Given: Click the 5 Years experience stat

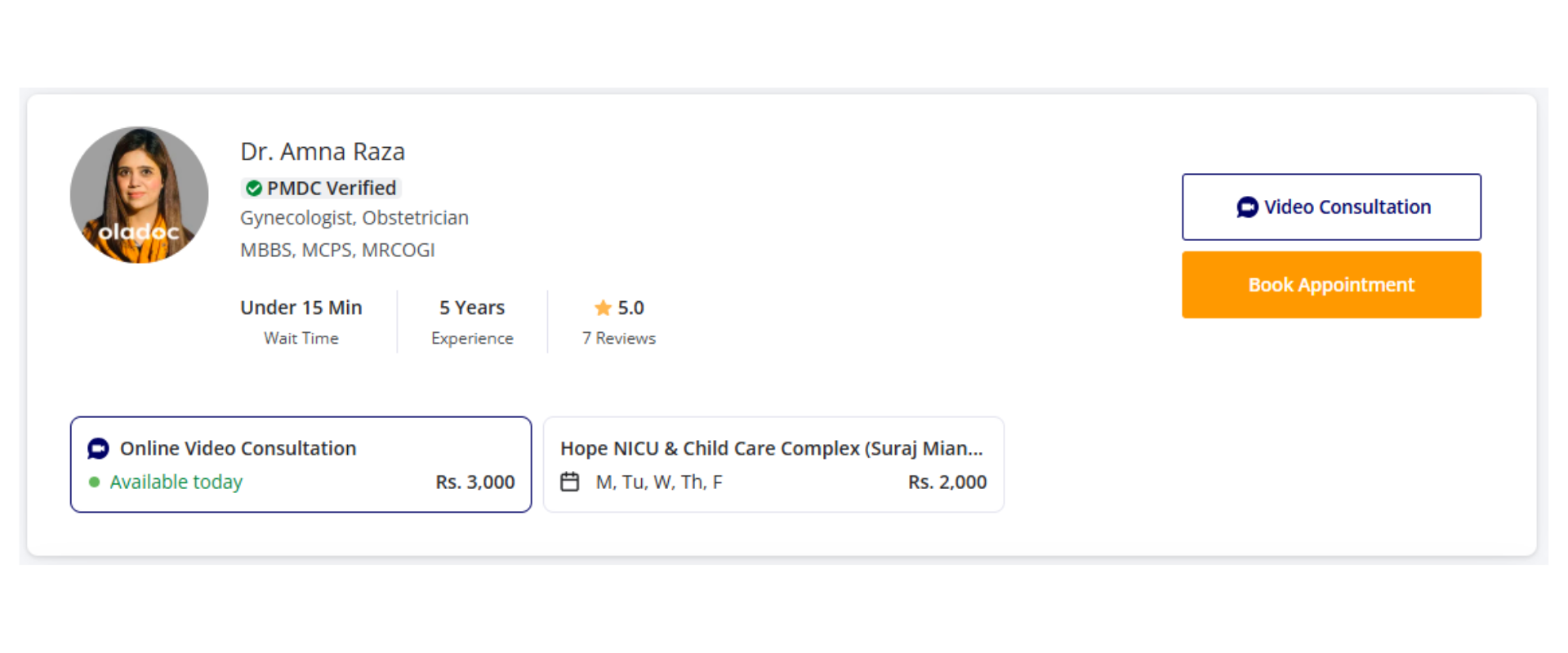Looking at the screenshot, I should tap(472, 308).
